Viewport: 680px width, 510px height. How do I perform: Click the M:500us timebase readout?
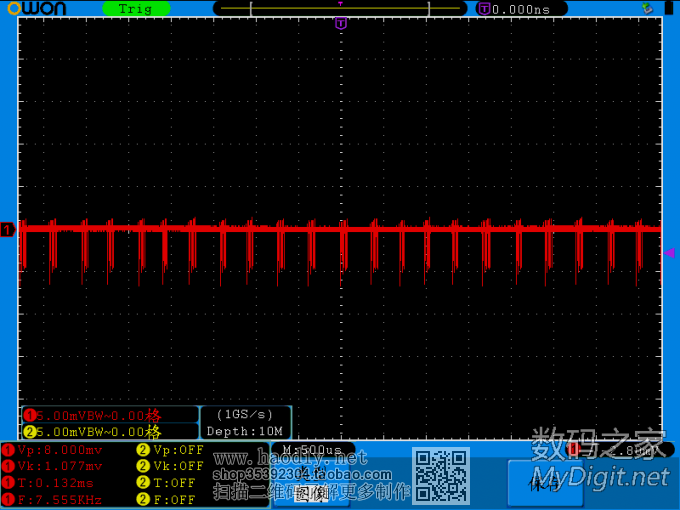314,450
